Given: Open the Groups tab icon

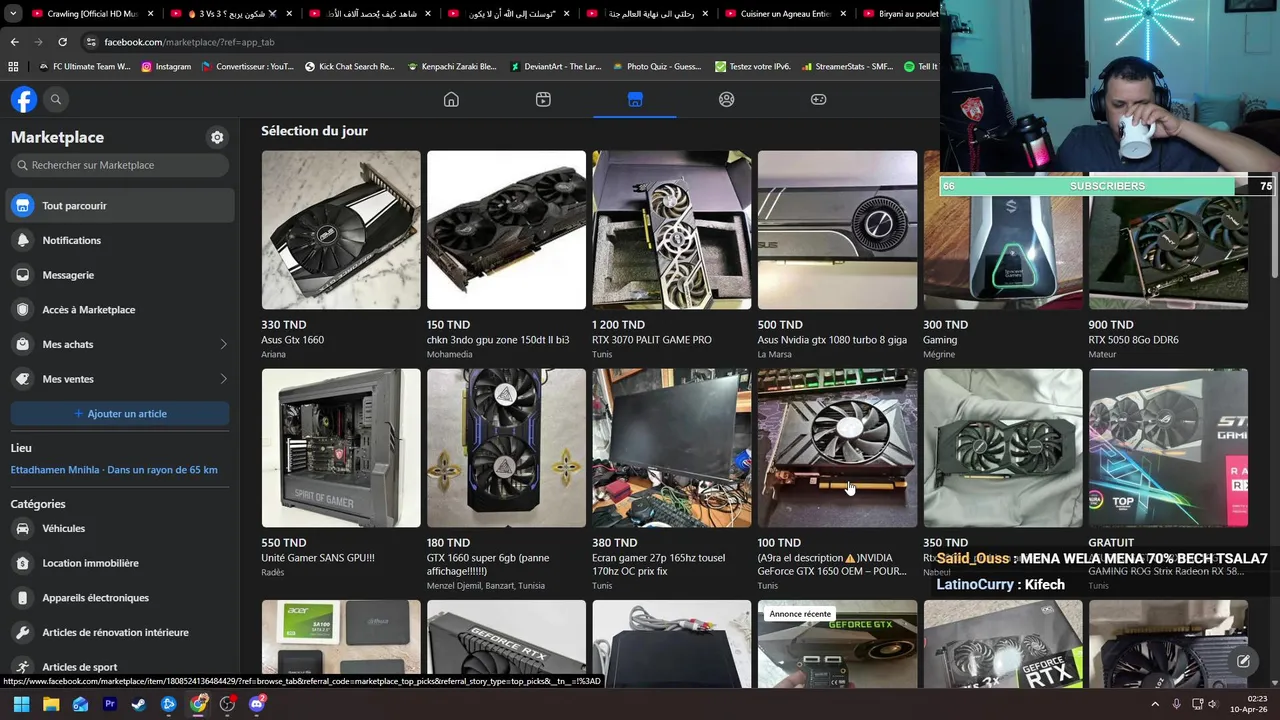Looking at the screenshot, I should point(727,99).
